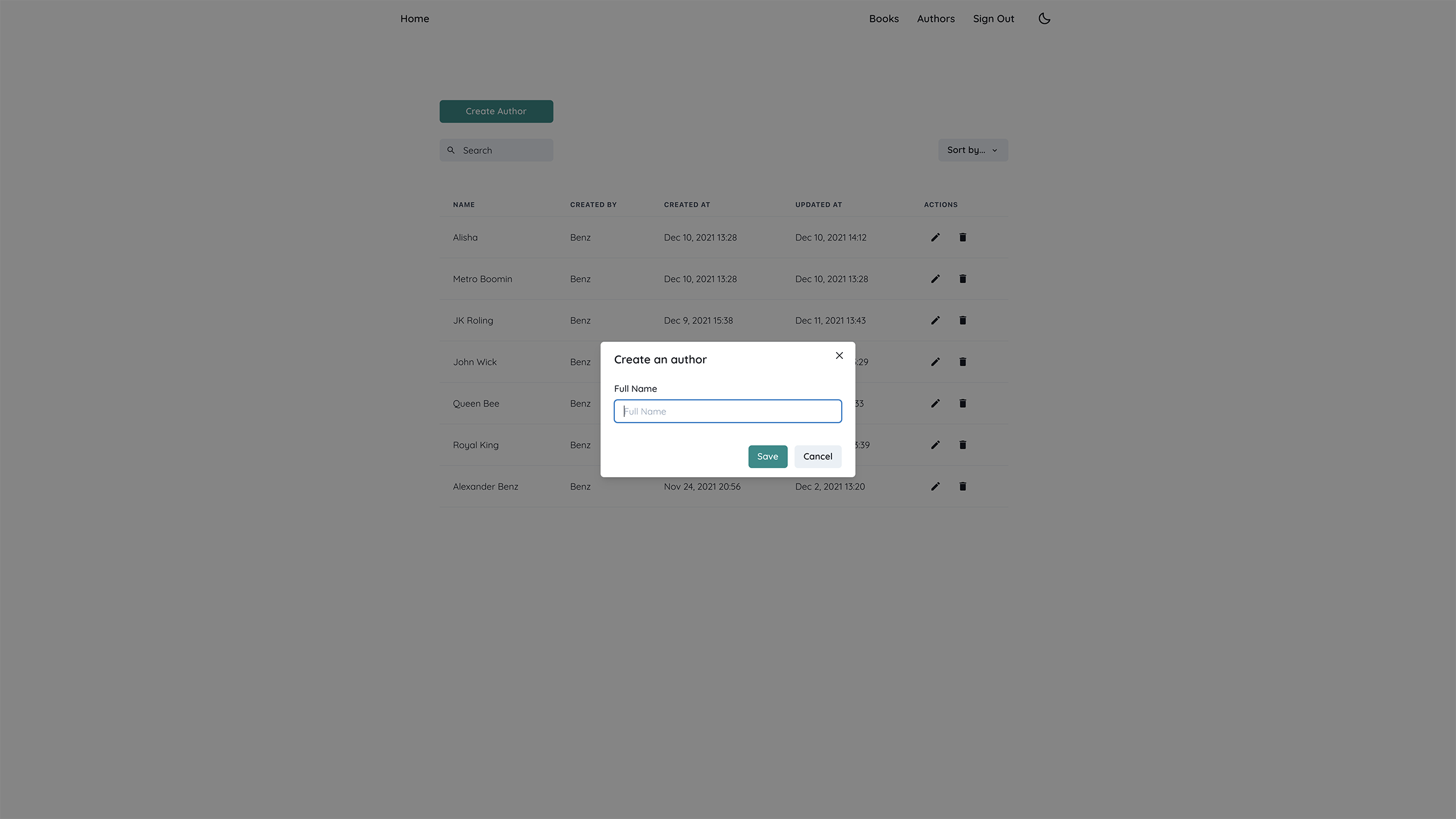This screenshot has height=819, width=1456.
Task: Click Sign Out in navigation
Action: click(x=993, y=19)
